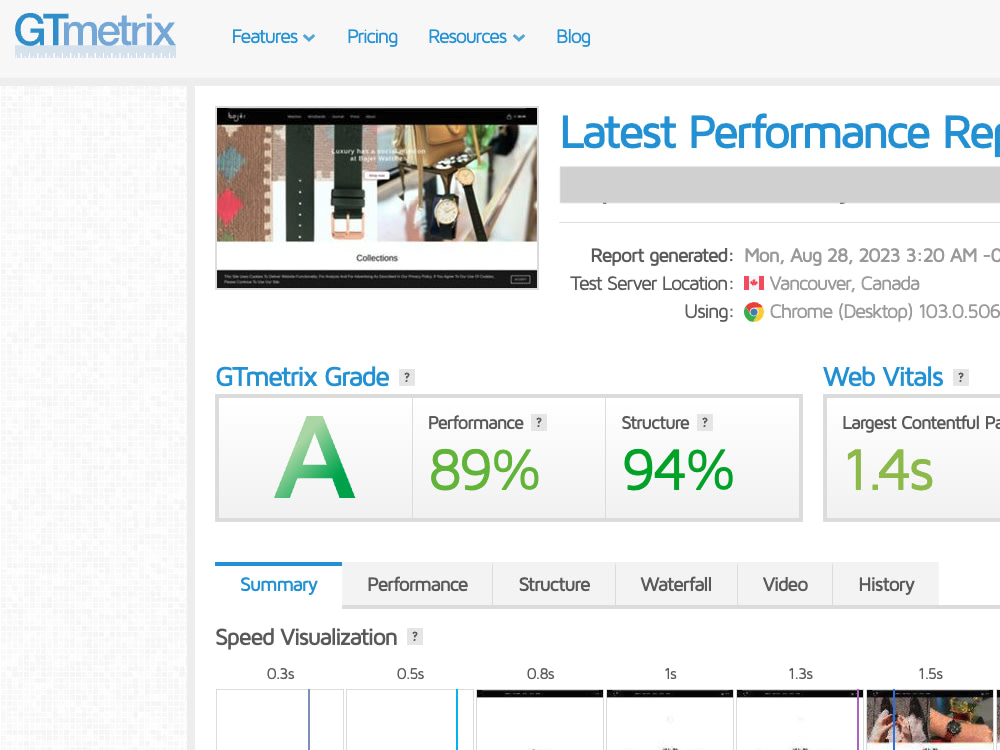Viewport: 1000px width, 750px height.
Task: Open the Performance score help icon
Action: [x=539, y=423]
